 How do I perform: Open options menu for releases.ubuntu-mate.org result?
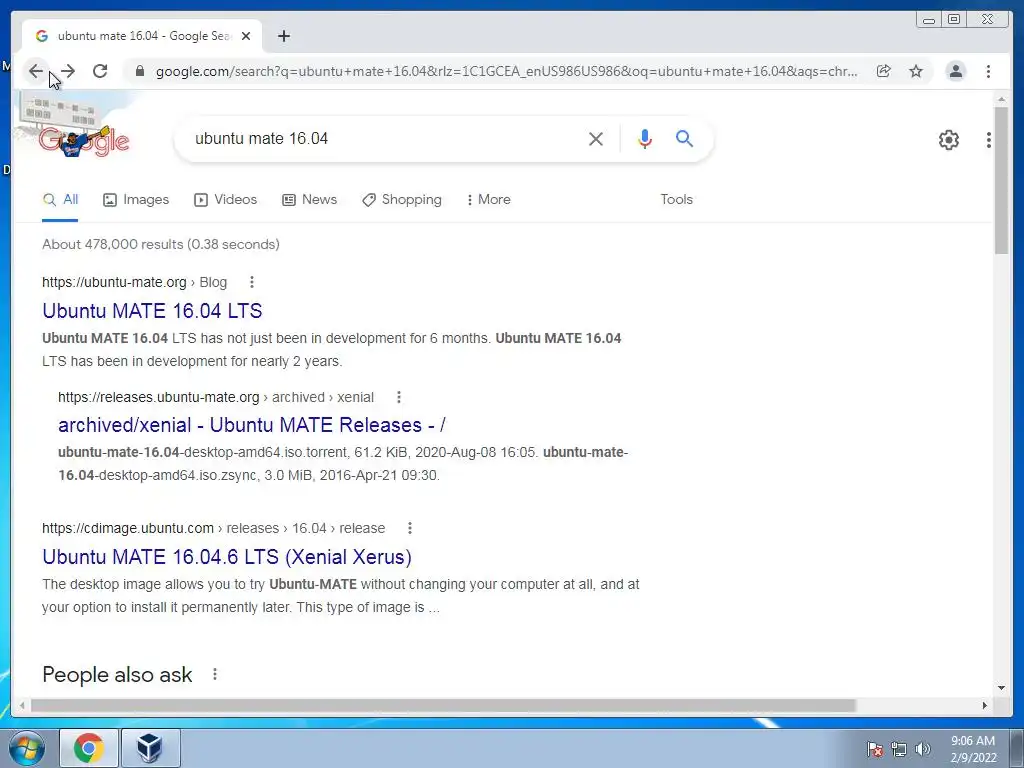pos(398,397)
